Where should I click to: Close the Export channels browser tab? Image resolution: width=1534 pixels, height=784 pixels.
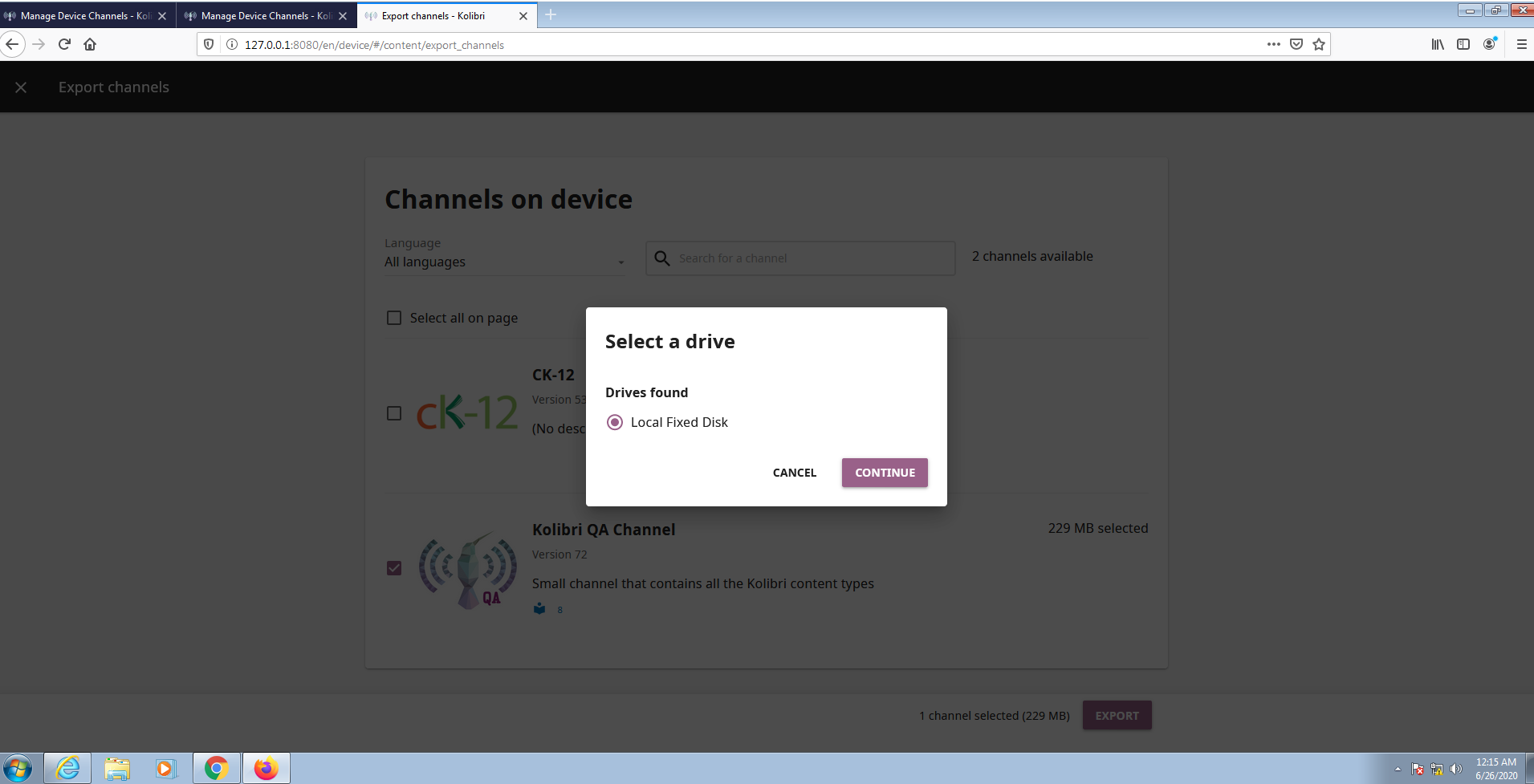click(523, 16)
